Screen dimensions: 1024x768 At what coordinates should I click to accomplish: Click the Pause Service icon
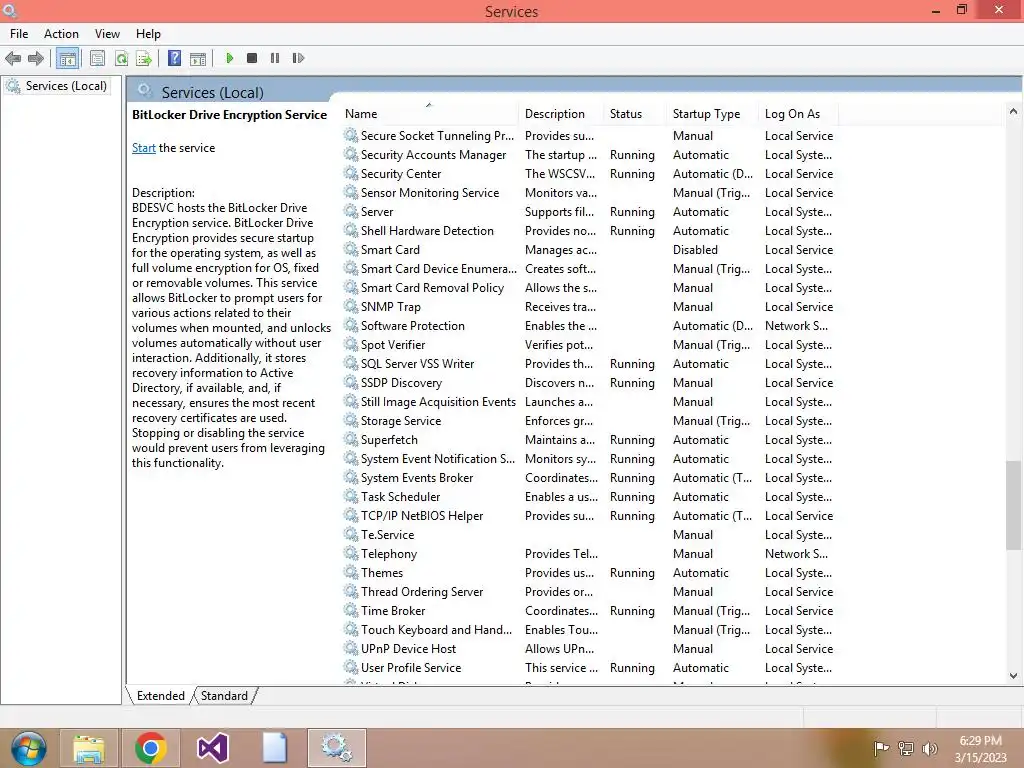click(275, 58)
